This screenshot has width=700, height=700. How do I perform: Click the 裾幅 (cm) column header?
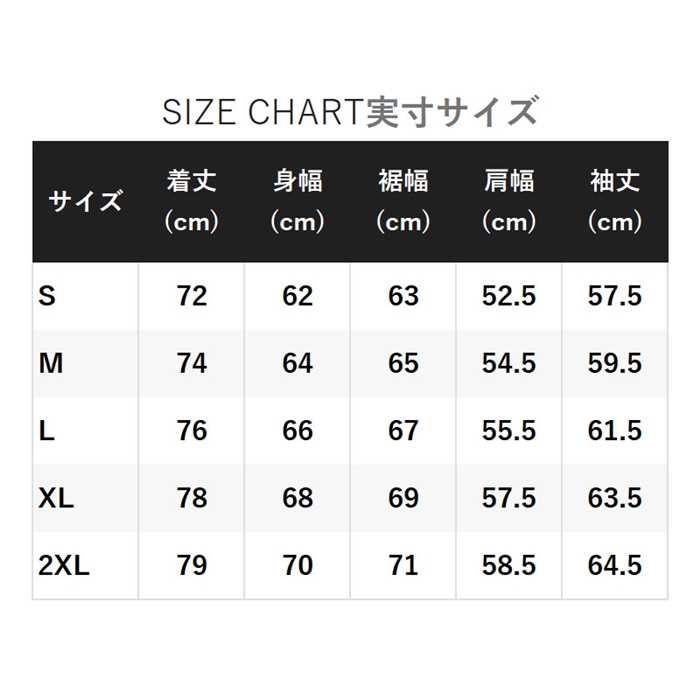(403, 201)
